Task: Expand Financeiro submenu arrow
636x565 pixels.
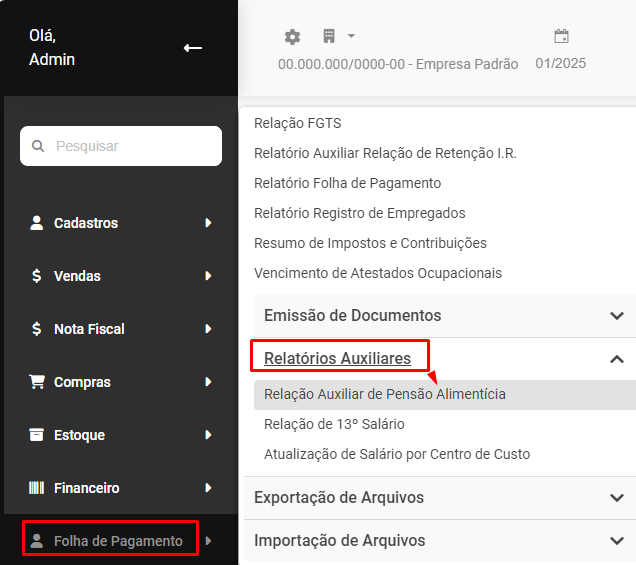Action: click(208, 488)
